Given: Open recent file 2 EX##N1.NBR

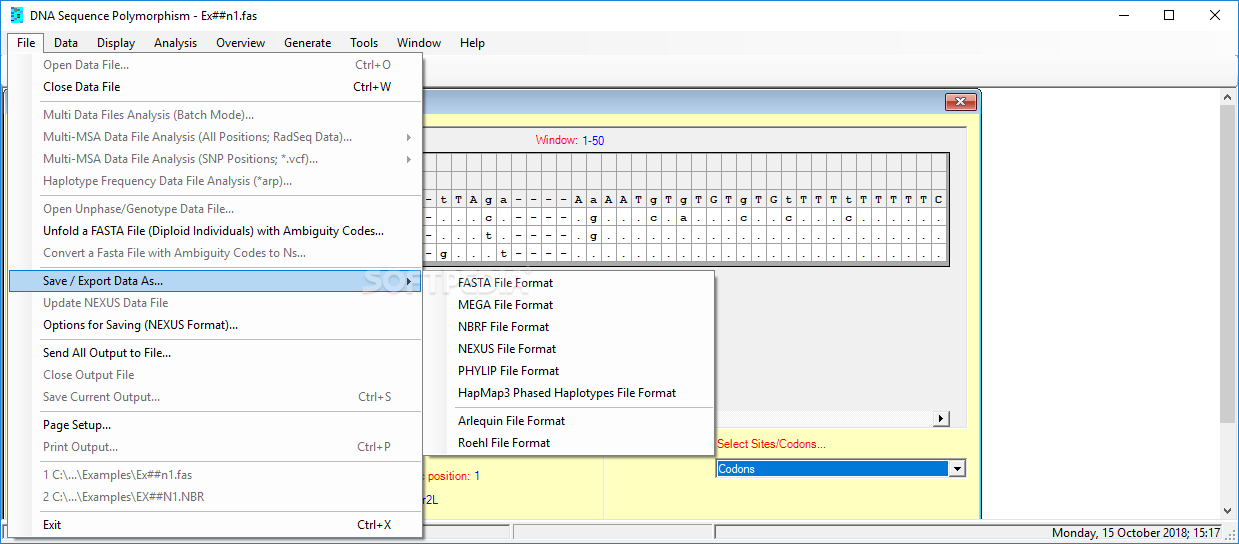Looking at the screenshot, I should click(x=216, y=497).
